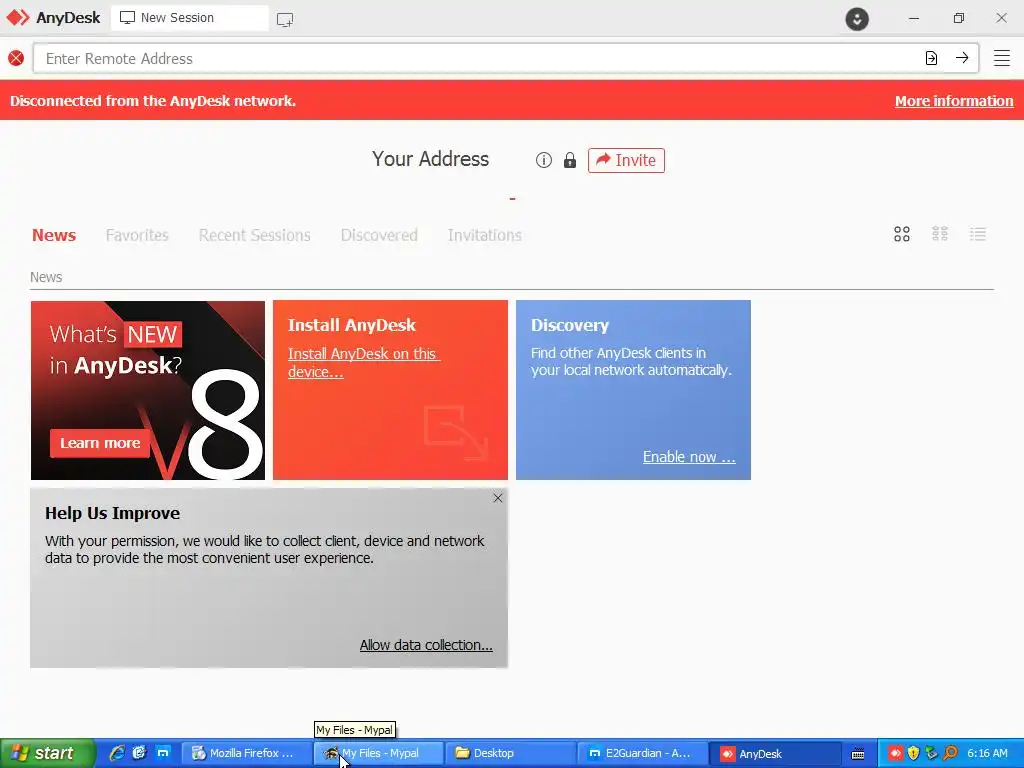Click Allow data collection link

(426, 645)
